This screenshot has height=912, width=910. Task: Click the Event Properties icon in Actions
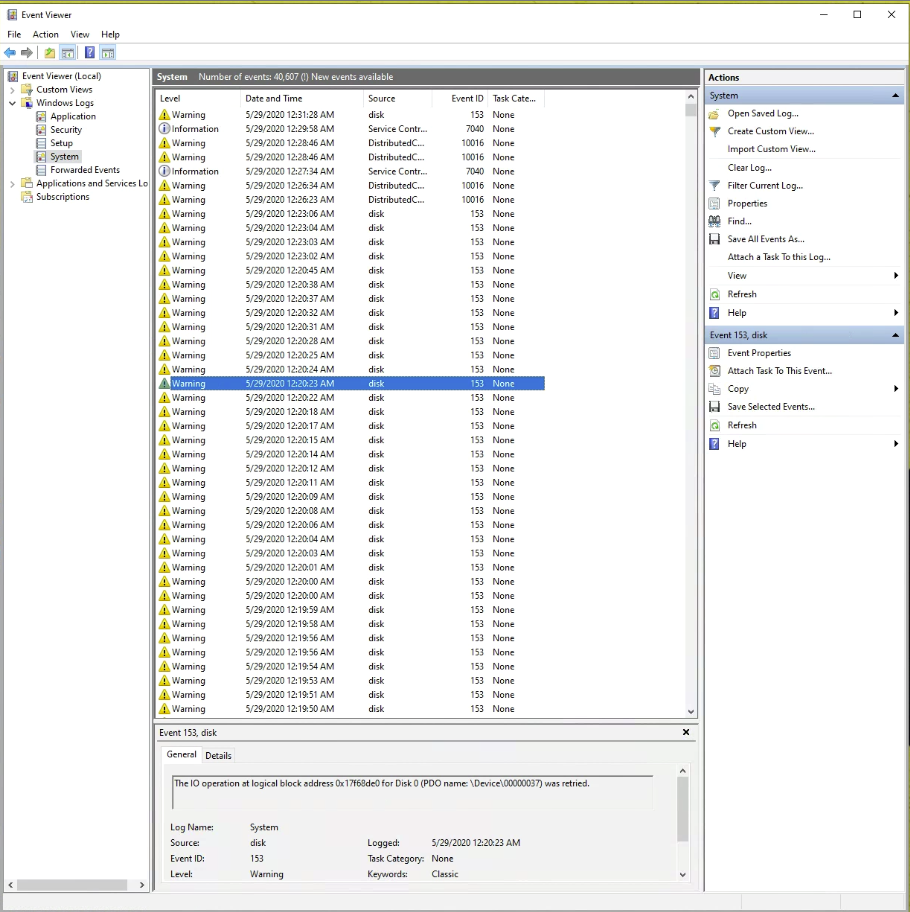click(x=714, y=354)
